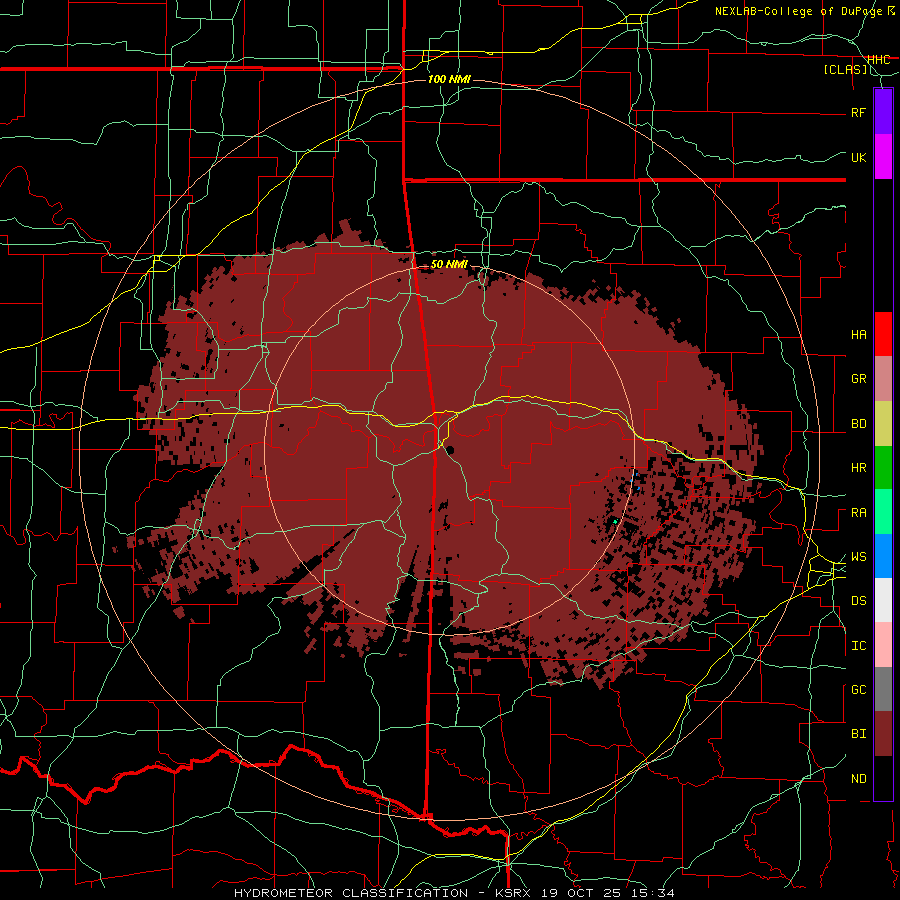Image resolution: width=900 pixels, height=900 pixels.
Task: Click the '[CLAS]' label
Action: click(845, 70)
